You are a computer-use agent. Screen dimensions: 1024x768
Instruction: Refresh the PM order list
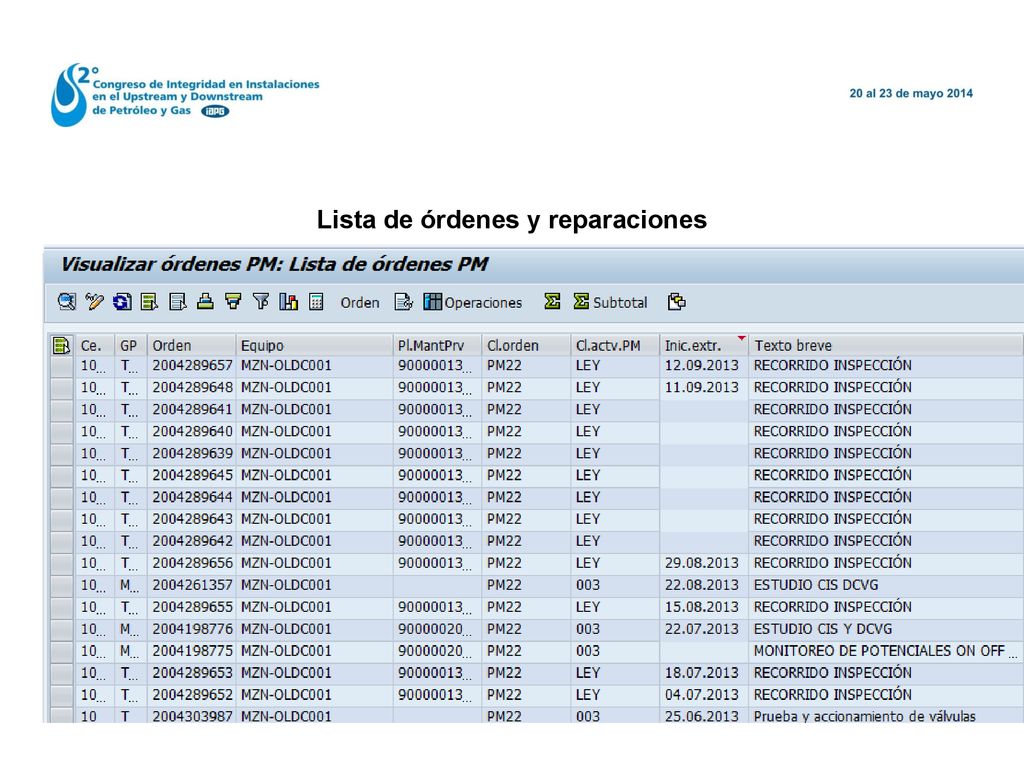[x=122, y=302]
